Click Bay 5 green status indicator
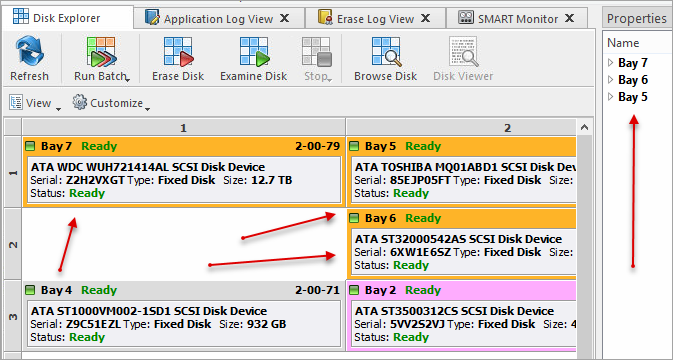The height and width of the screenshot is (360, 673). [x=354, y=146]
